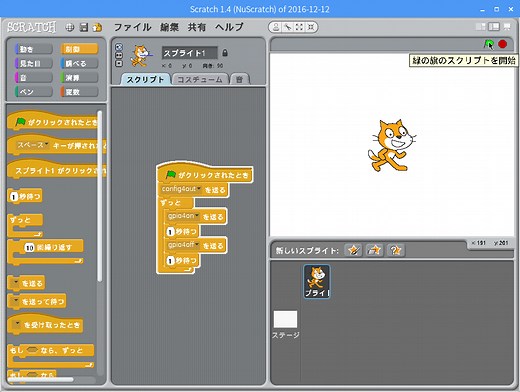Screen dimensions: 520x392
Task: Click palette スプライト1 がクリック hat block
Action: coord(56,169)
